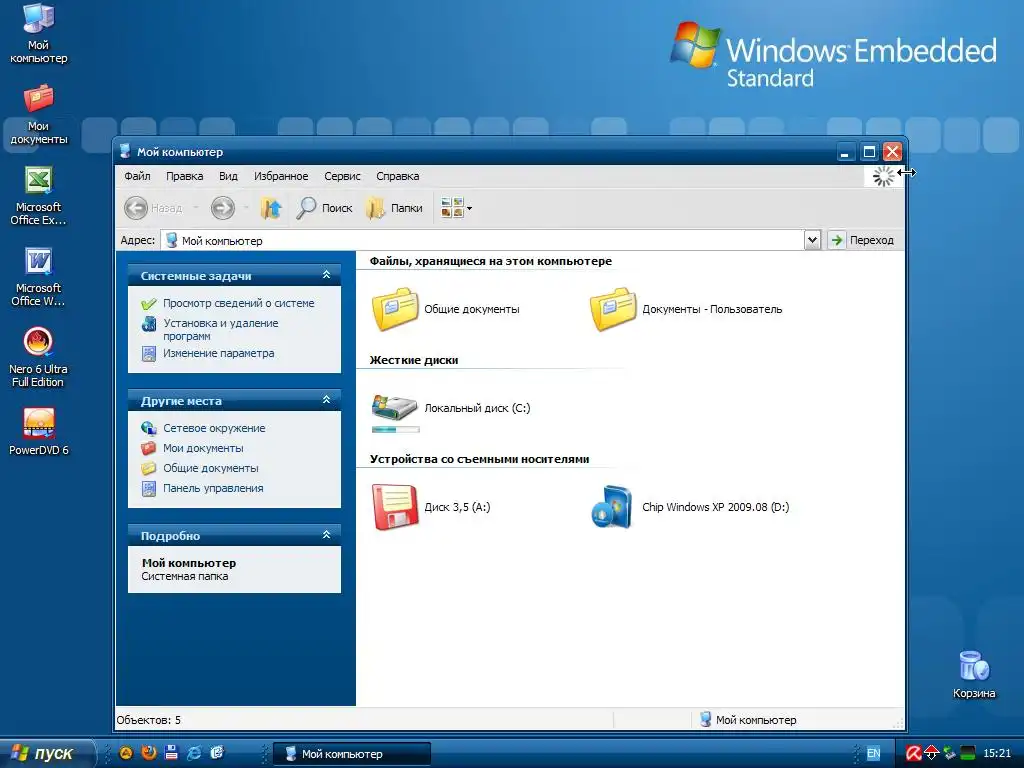Expand the address bar dropdown
The width and height of the screenshot is (1024, 768).
point(812,240)
